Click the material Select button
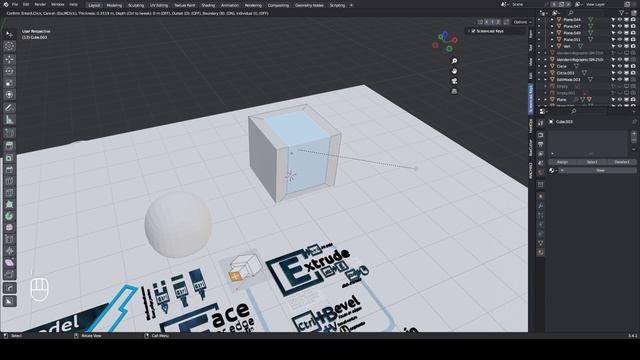Screen dimensions: 640x360 tap(592, 162)
